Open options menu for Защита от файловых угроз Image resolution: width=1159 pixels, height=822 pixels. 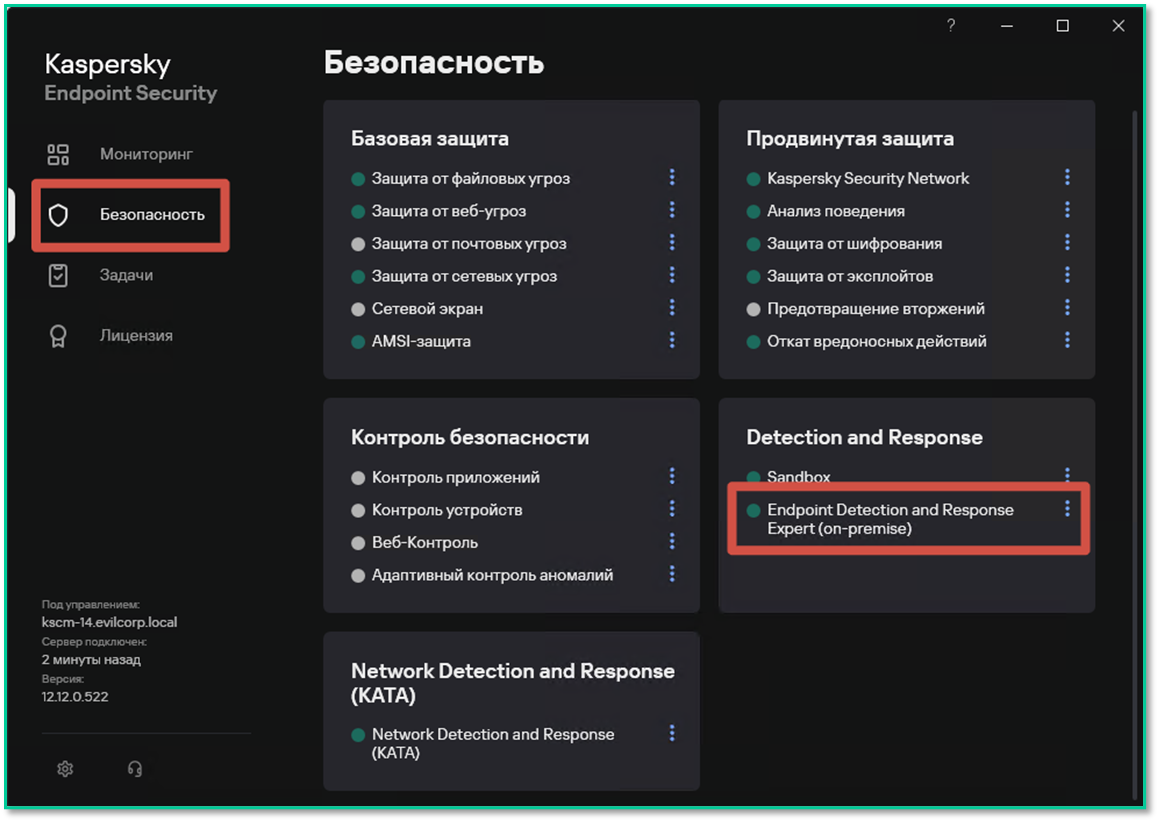pos(672,177)
